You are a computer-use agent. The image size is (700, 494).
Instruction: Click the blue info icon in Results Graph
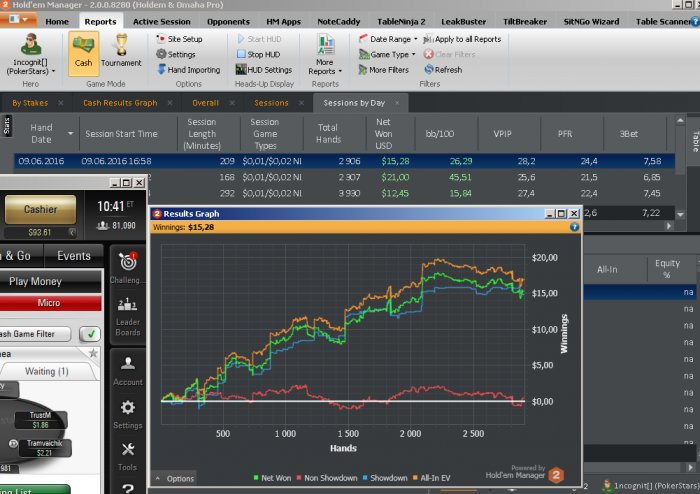[575, 227]
